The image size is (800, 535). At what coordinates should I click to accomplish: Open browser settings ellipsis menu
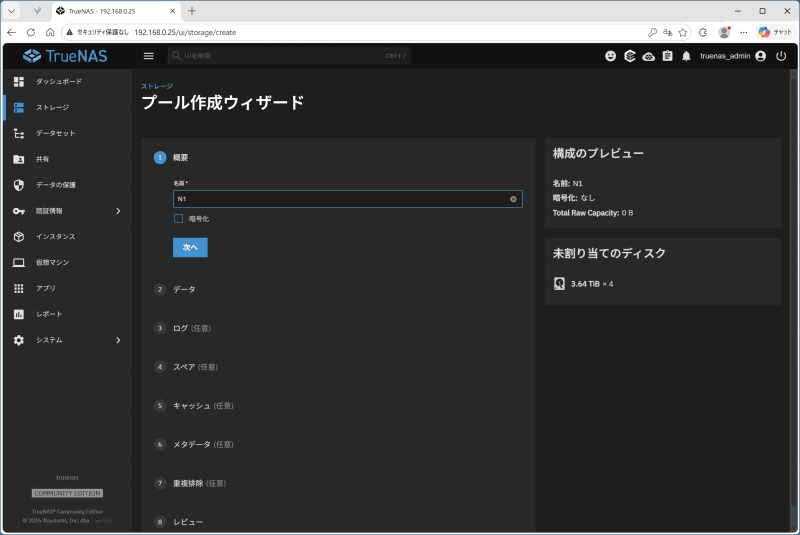[744, 32]
